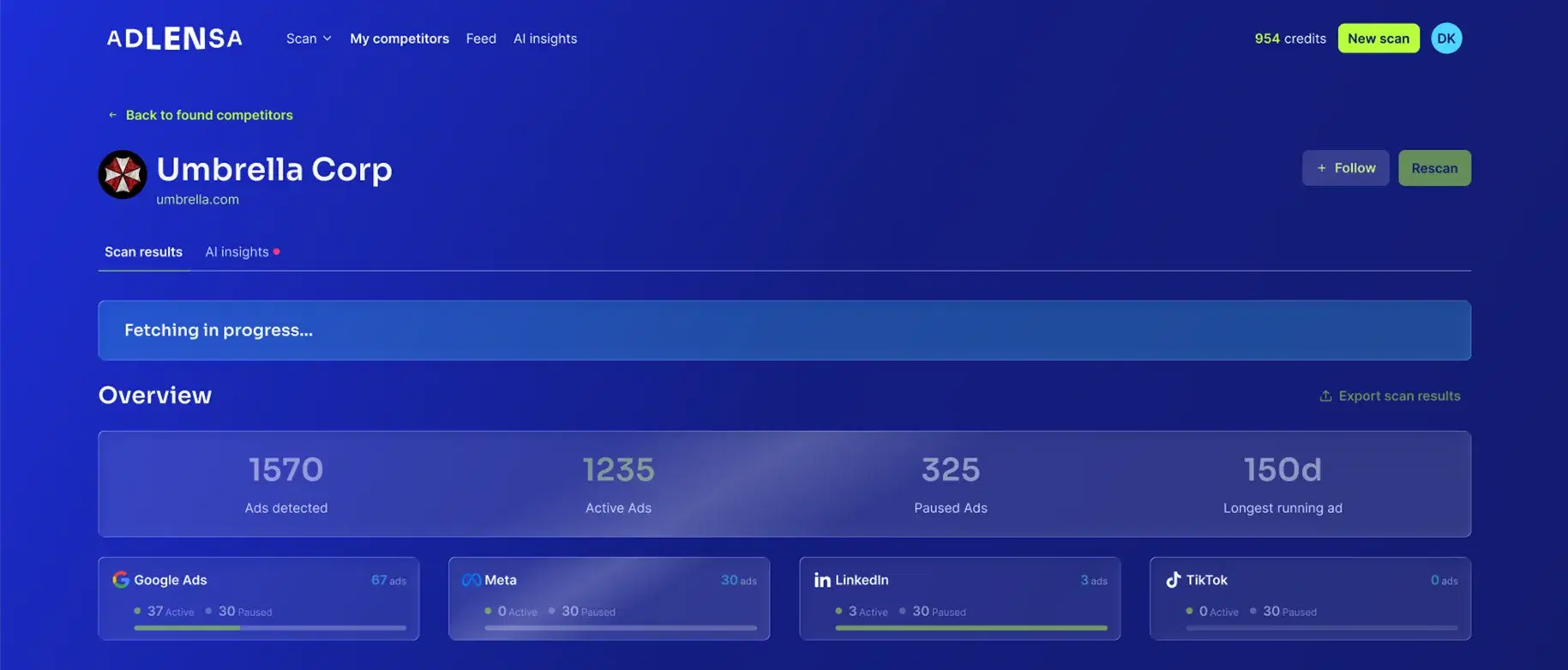Click the Adlensa logo

point(174,39)
